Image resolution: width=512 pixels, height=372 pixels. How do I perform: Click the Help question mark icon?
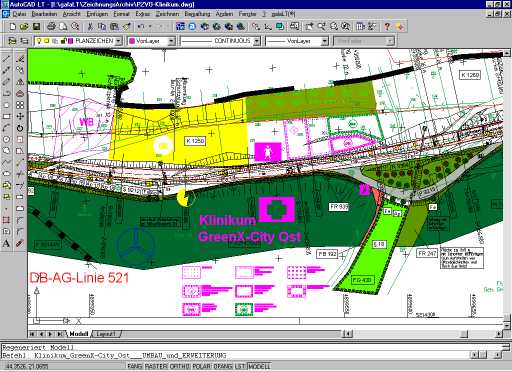click(387, 27)
